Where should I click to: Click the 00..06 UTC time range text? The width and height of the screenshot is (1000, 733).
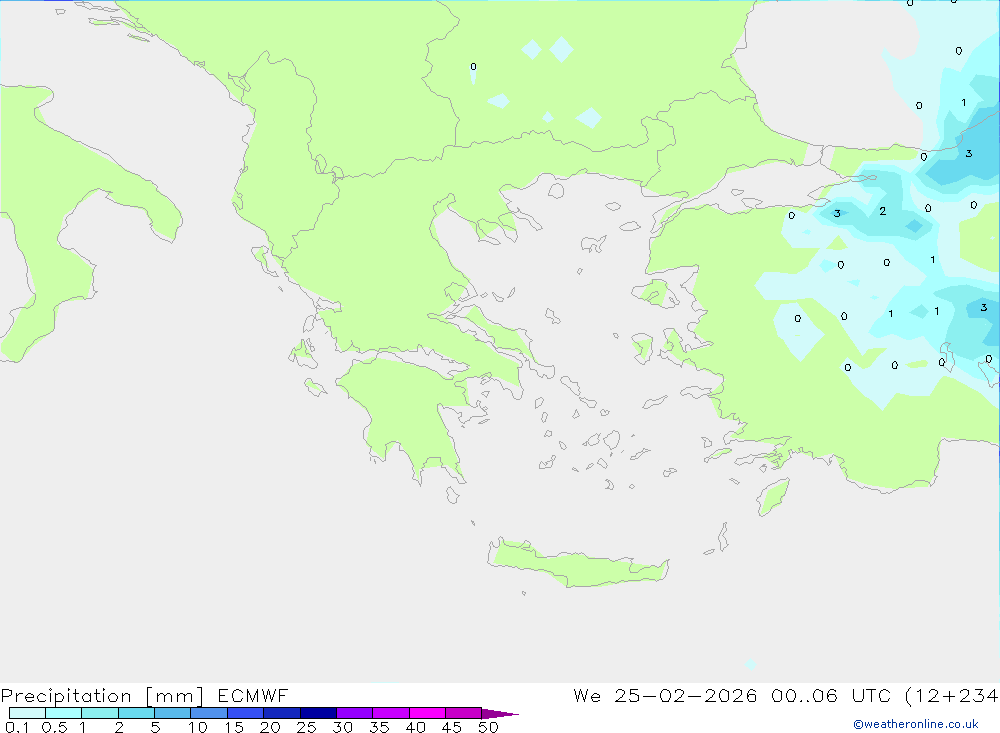[830, 695]
